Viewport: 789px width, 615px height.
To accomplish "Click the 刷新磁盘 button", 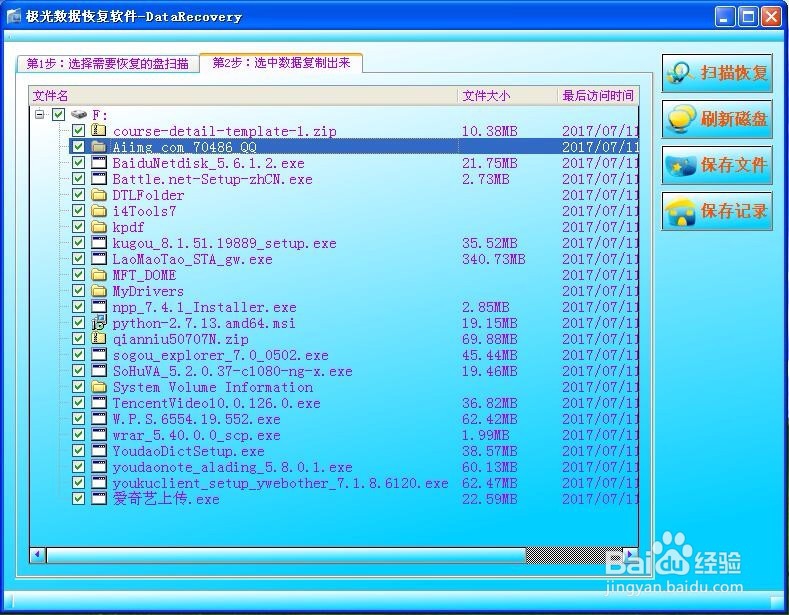I will [717, 119].
